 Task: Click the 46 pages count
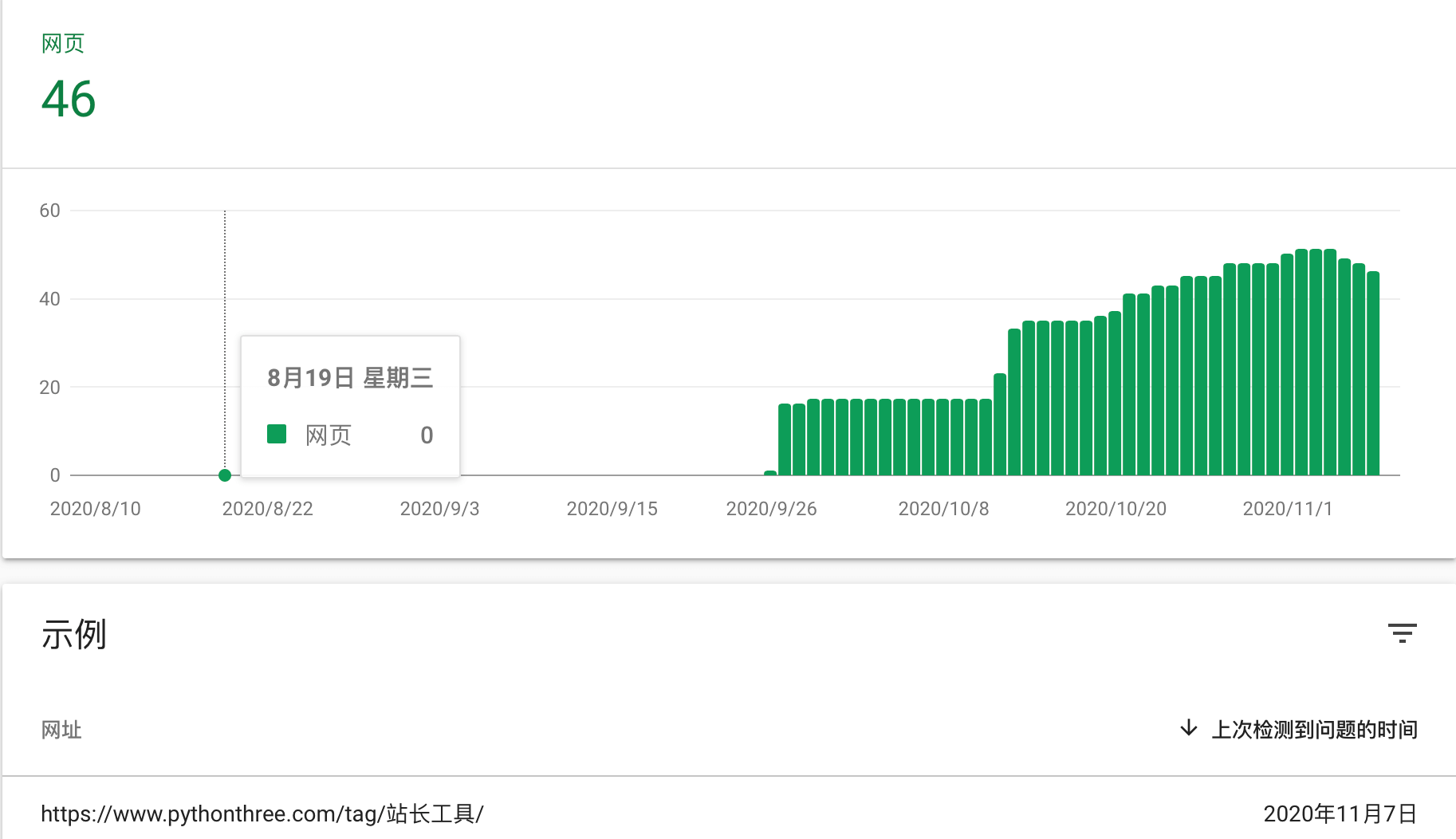69,100
